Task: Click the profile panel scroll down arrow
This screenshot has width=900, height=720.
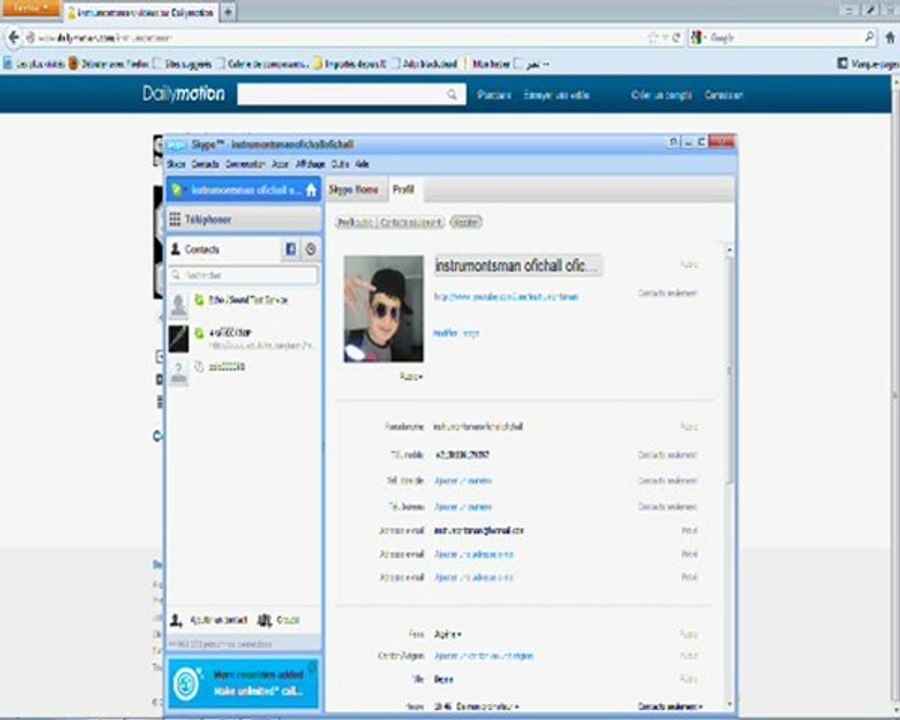Action: [x=730, y=704]
